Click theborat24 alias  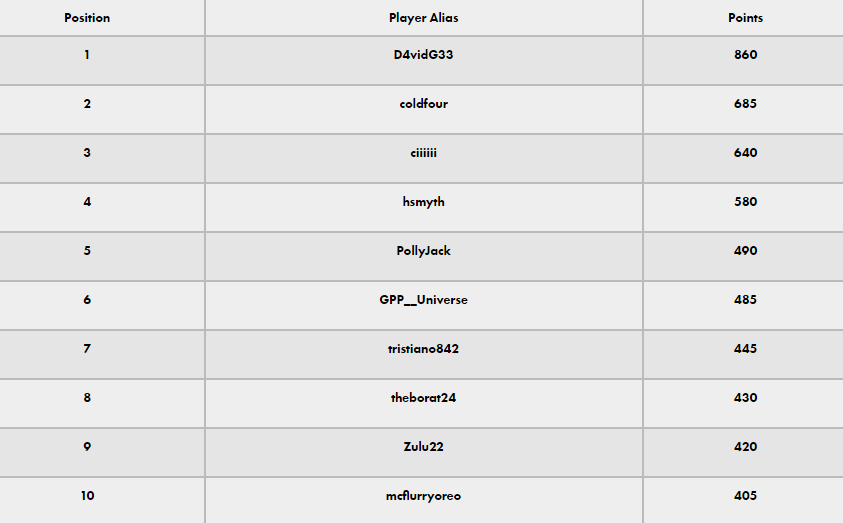click(424, 398)
